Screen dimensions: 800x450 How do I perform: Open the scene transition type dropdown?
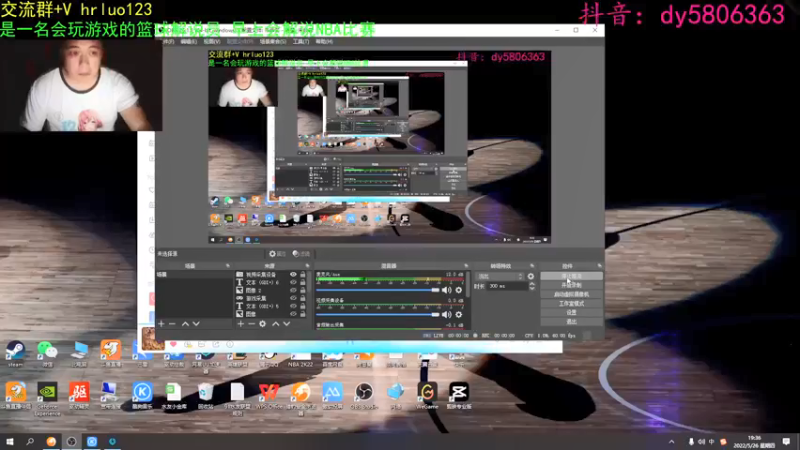499,277
